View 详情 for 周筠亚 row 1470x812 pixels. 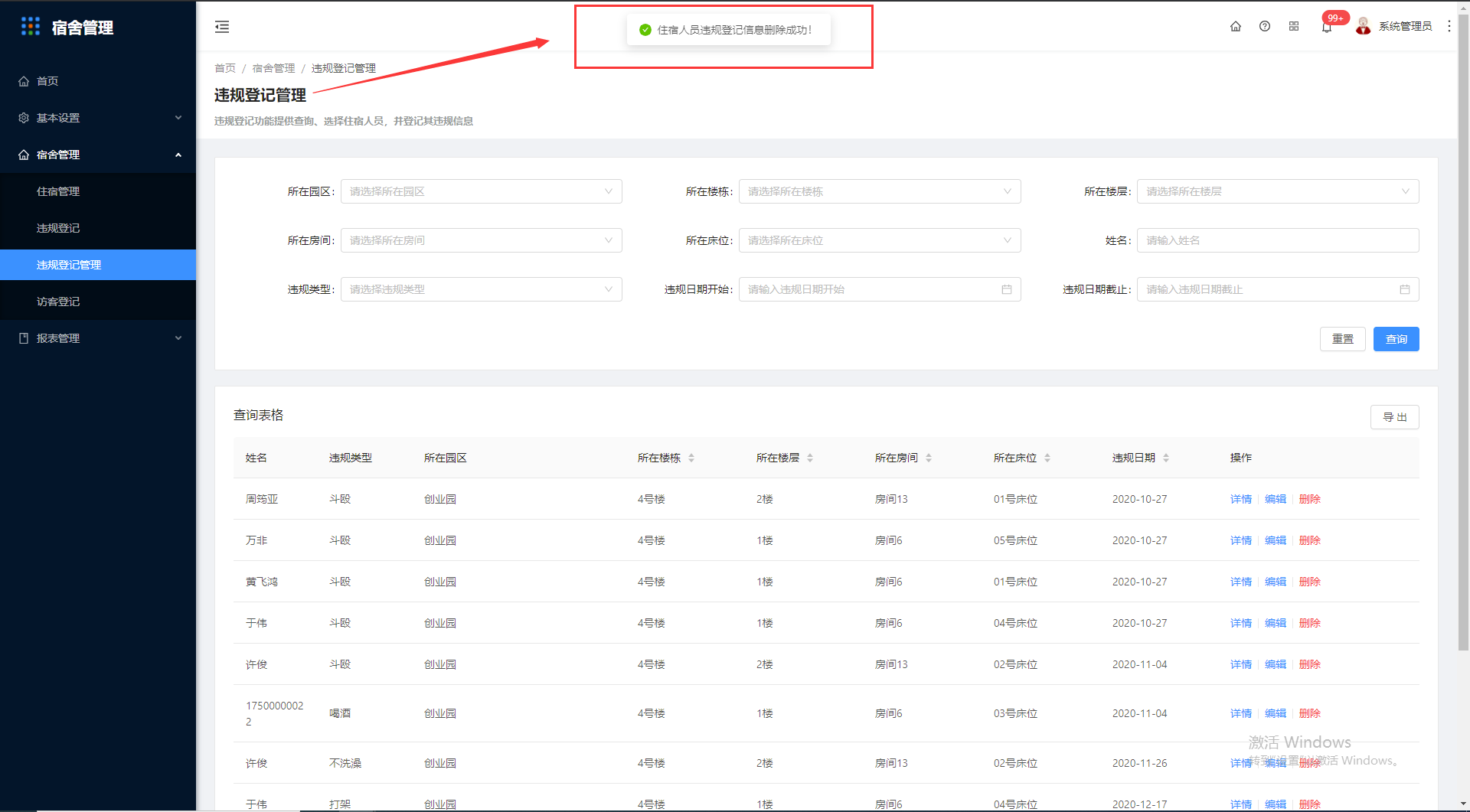click(x=1241, y=499)
